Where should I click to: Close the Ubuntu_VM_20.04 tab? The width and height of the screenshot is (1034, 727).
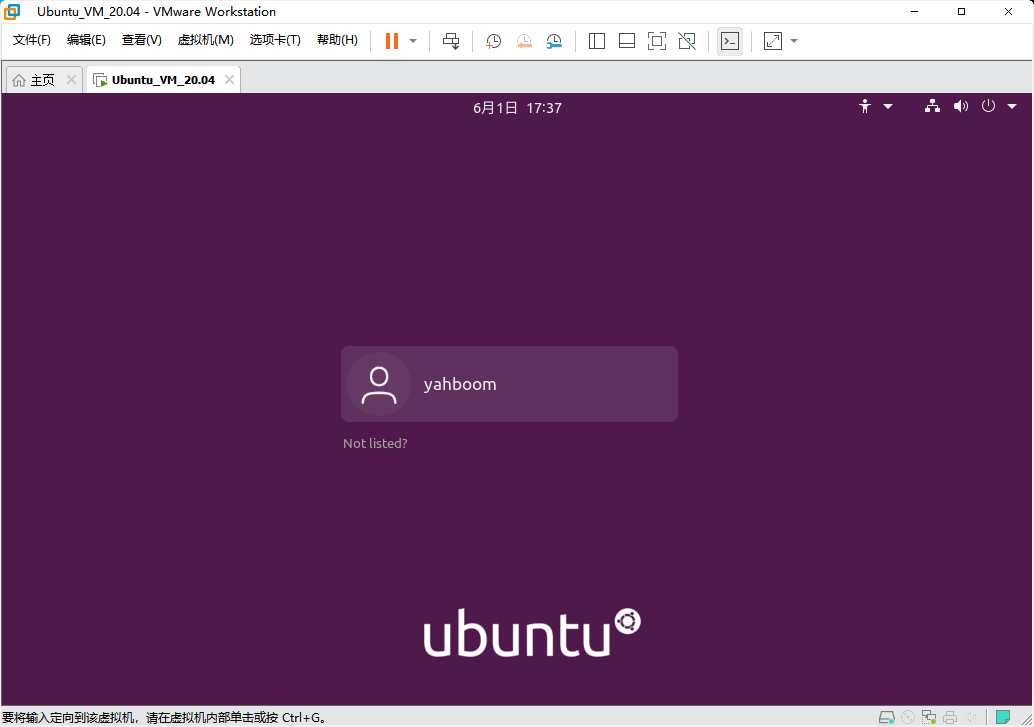[229, 80]
